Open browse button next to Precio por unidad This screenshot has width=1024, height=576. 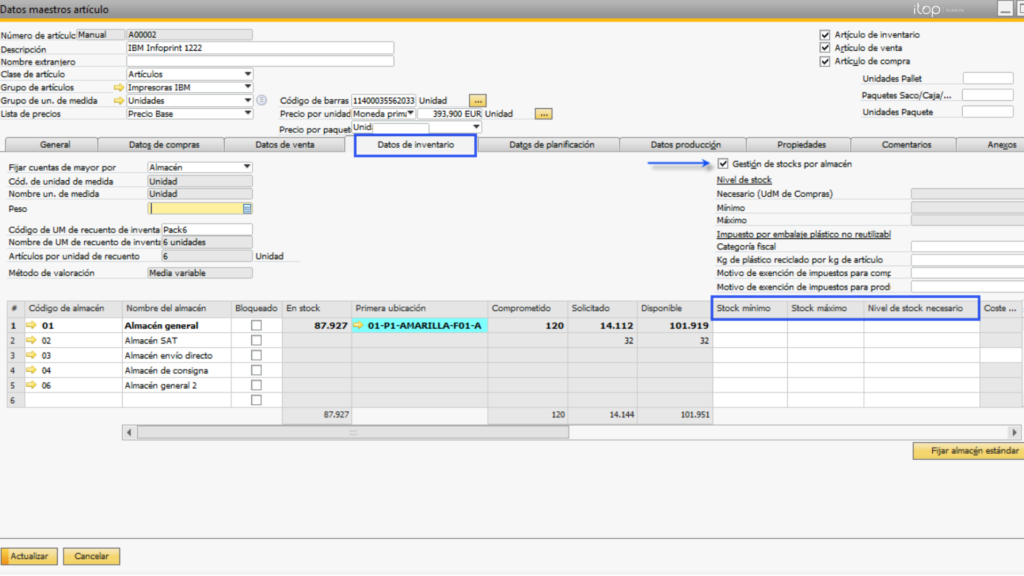pyautogui.click(x=543, y=114)
